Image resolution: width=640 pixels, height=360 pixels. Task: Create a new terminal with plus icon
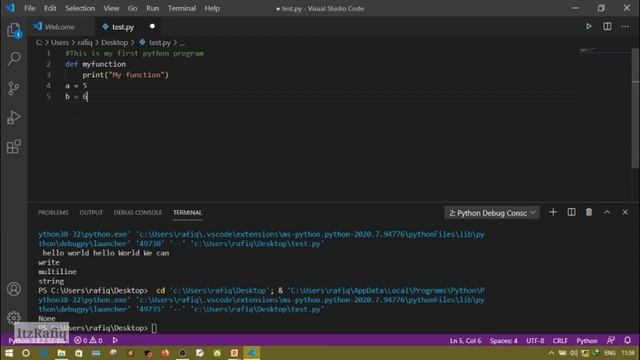[x=553, y=212]
